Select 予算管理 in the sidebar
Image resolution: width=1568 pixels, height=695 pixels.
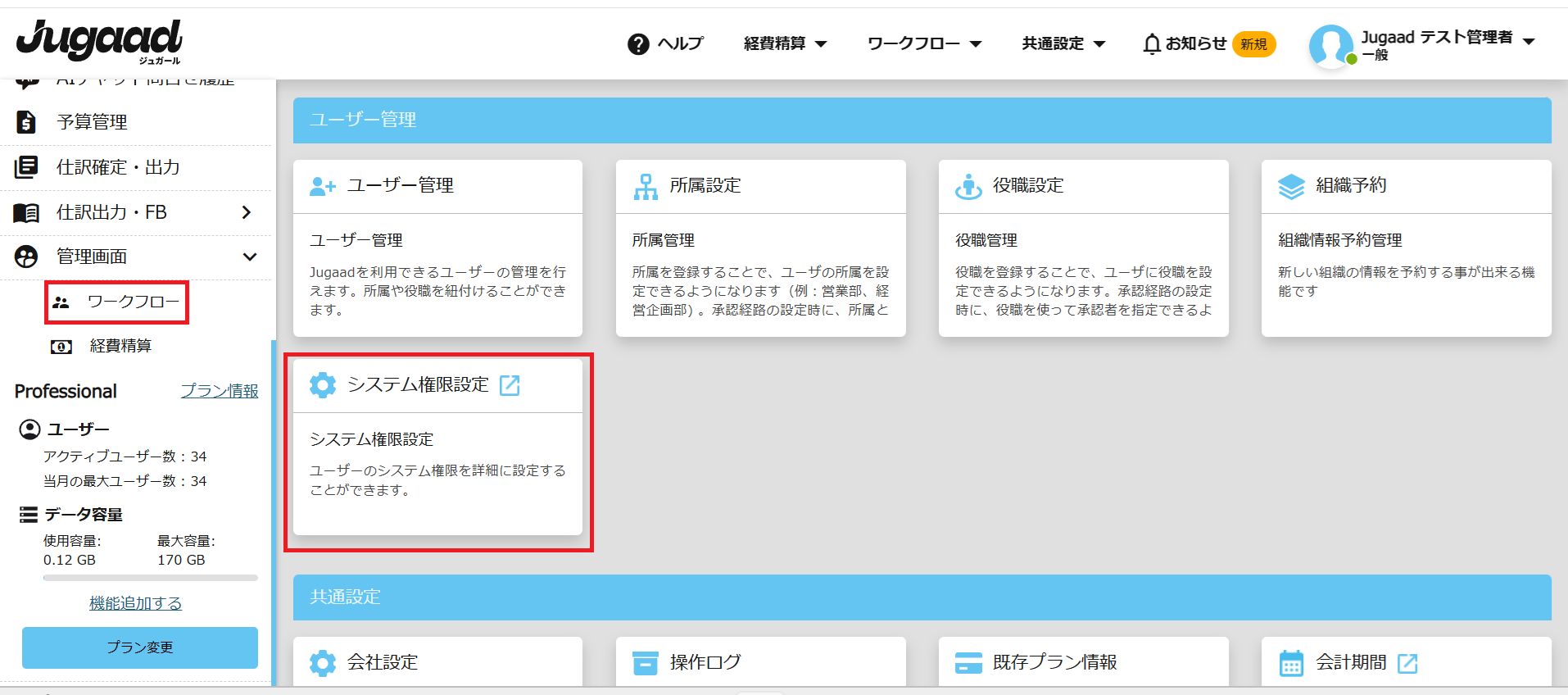(x=92, y=123)
